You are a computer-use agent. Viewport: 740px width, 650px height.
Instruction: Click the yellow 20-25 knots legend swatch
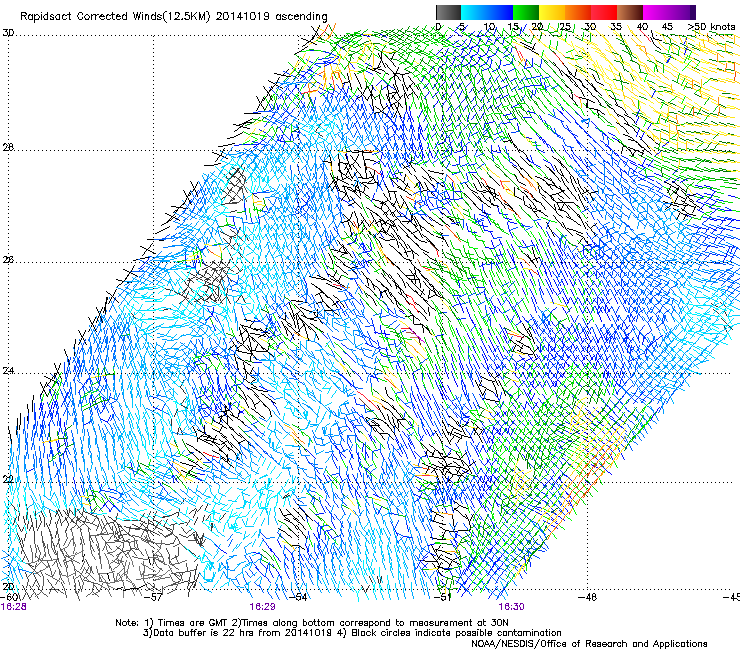pos(552,12)
